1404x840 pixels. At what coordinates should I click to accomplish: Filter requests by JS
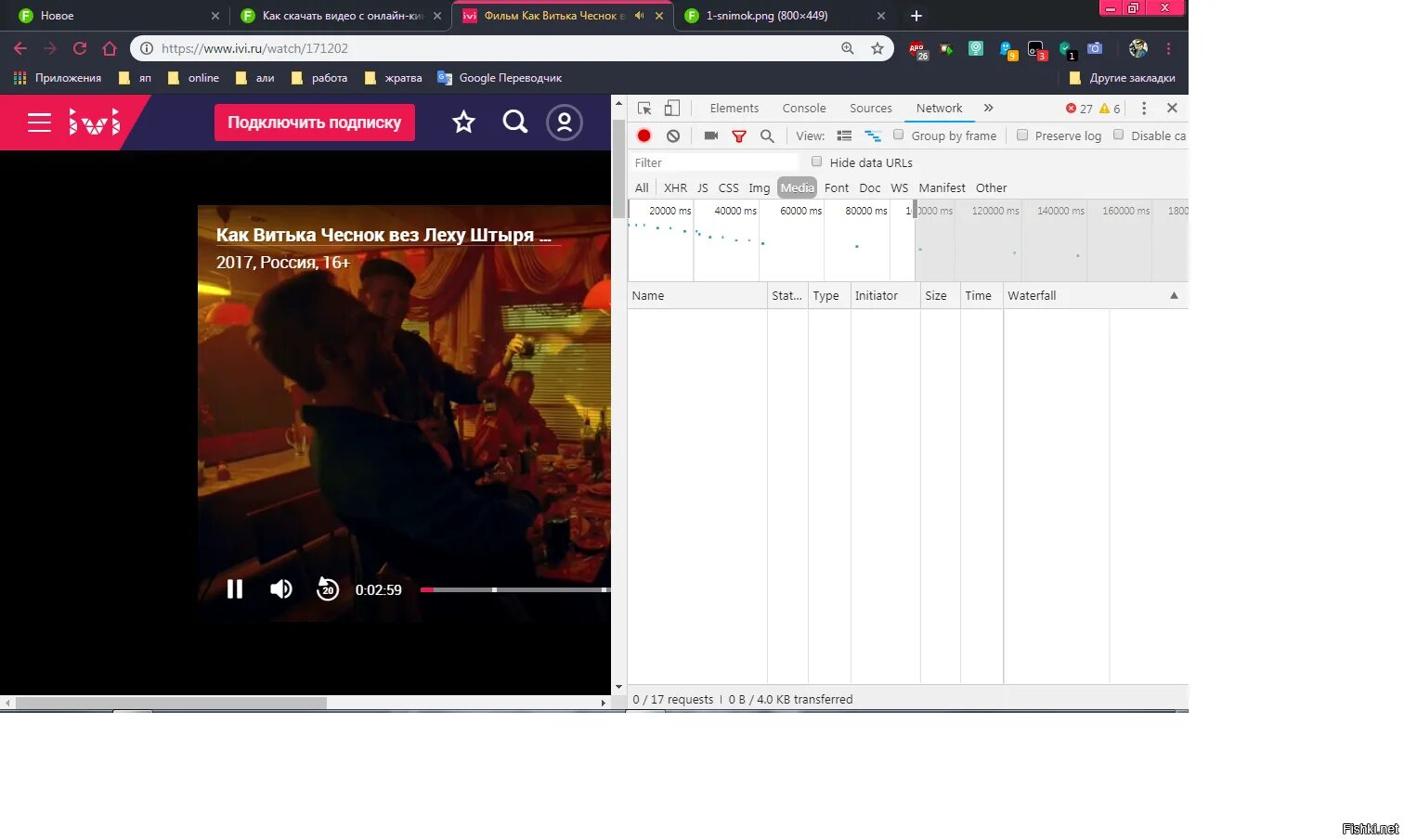(703, 187)
